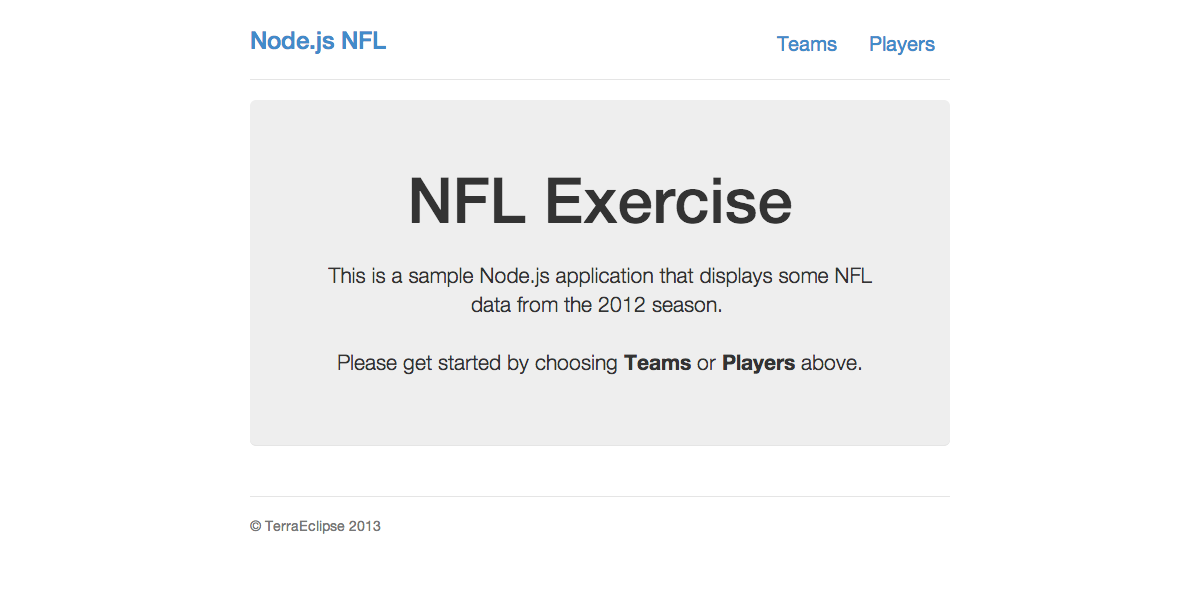Click the divider line beneath the navbar
The width and height of the screenshot is (1200, 596).
pos(600,79)
